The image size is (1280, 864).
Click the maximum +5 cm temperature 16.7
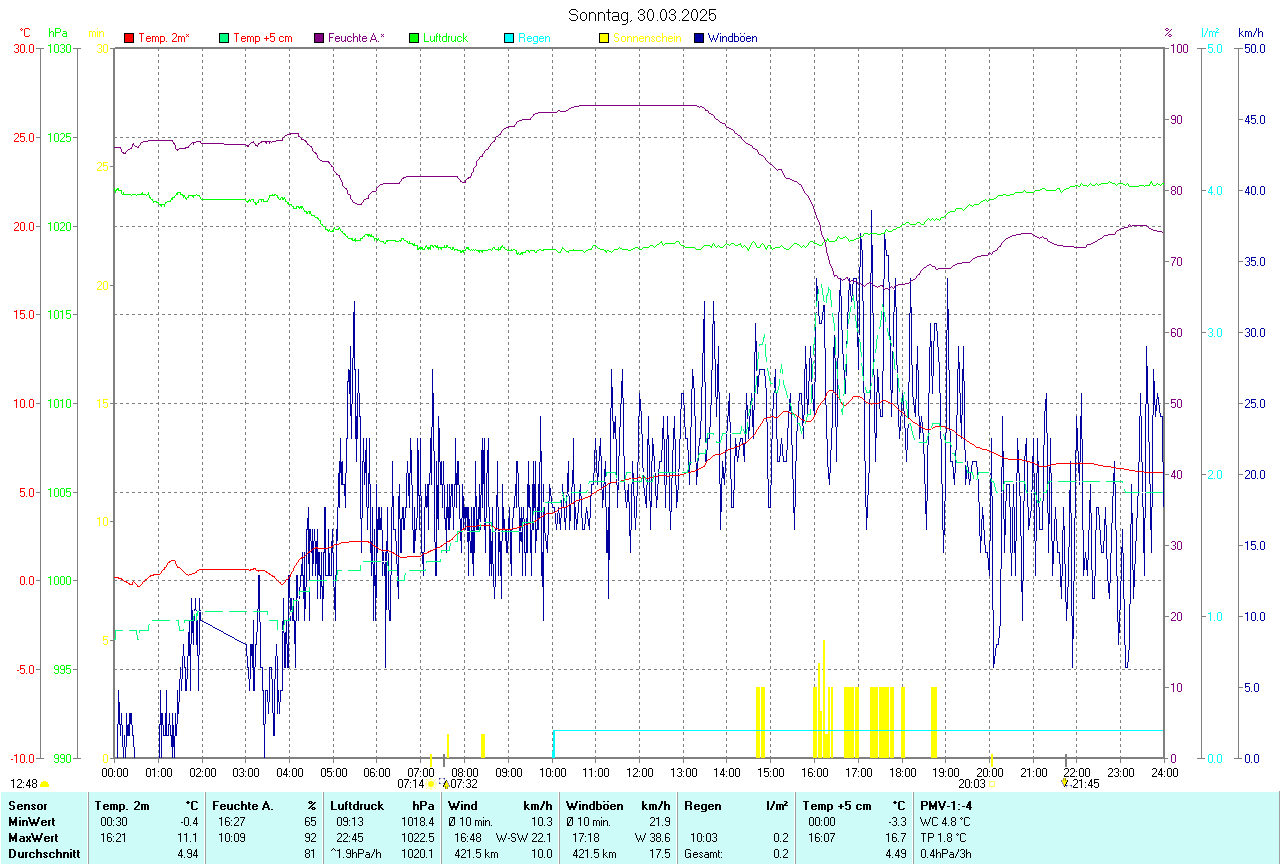(895, 837)
